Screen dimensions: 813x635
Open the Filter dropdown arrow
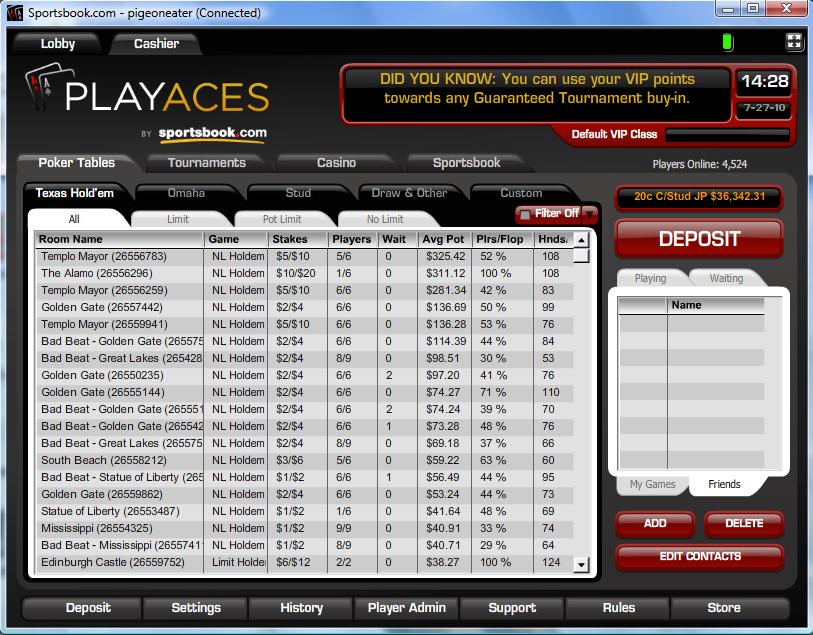[x=590, y=214]
